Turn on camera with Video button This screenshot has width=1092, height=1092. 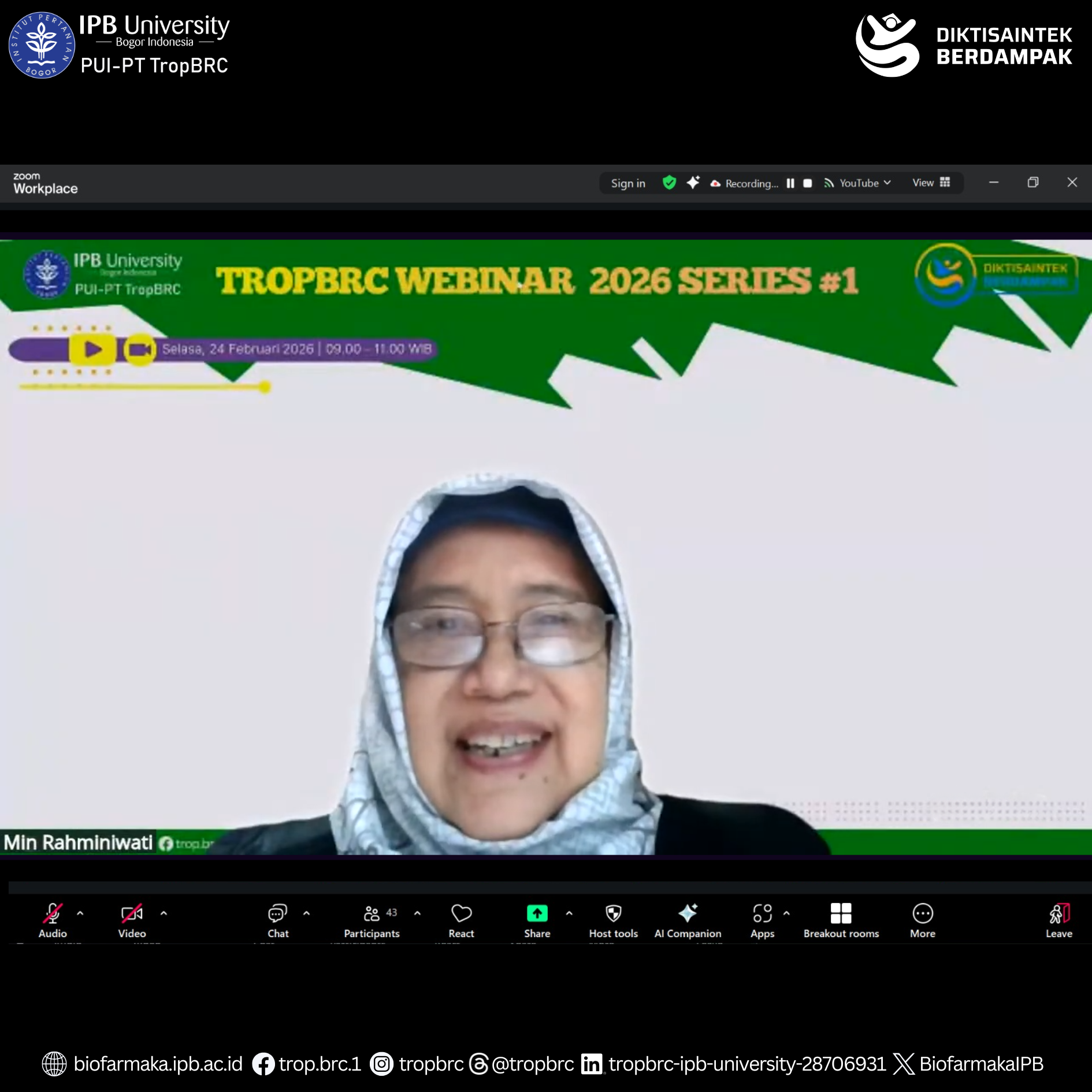click(132, 920)
